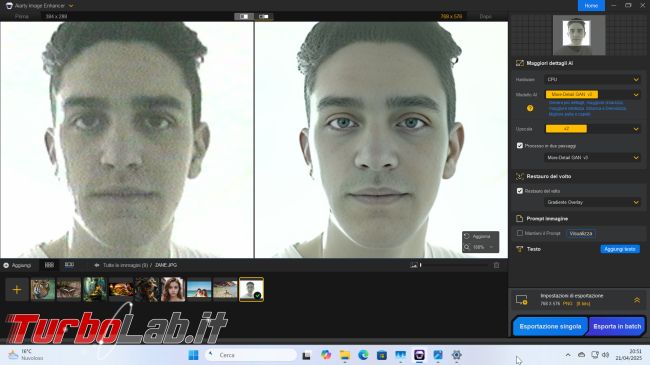Open Task View from the taskbar
Screen dimensions: 650x365
pos(307,355)
